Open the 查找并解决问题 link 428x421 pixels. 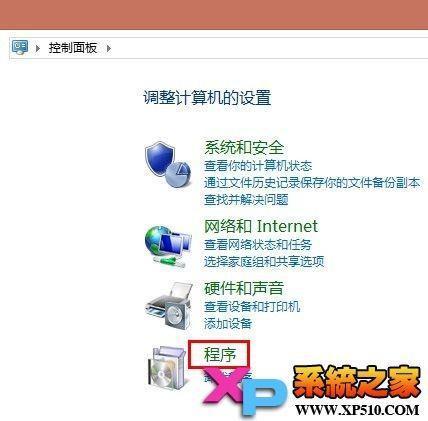(x=246, y=200)
